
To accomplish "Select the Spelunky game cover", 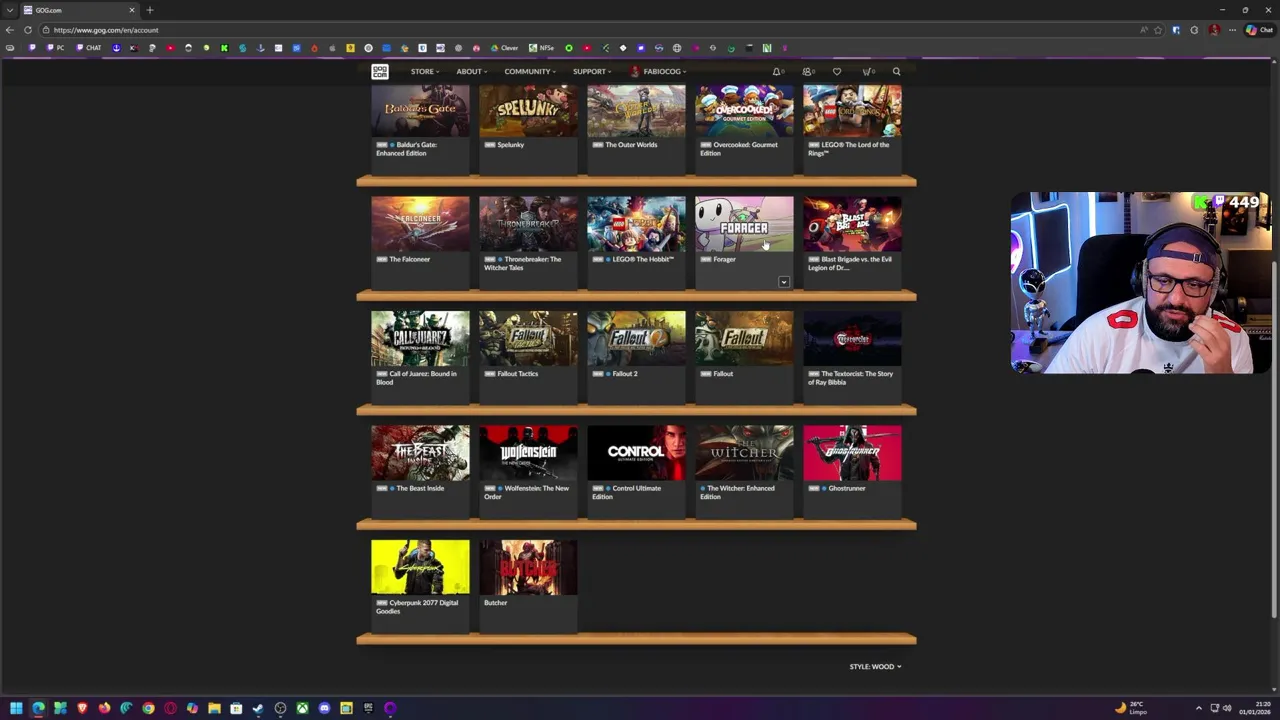I will click(528, 110).
